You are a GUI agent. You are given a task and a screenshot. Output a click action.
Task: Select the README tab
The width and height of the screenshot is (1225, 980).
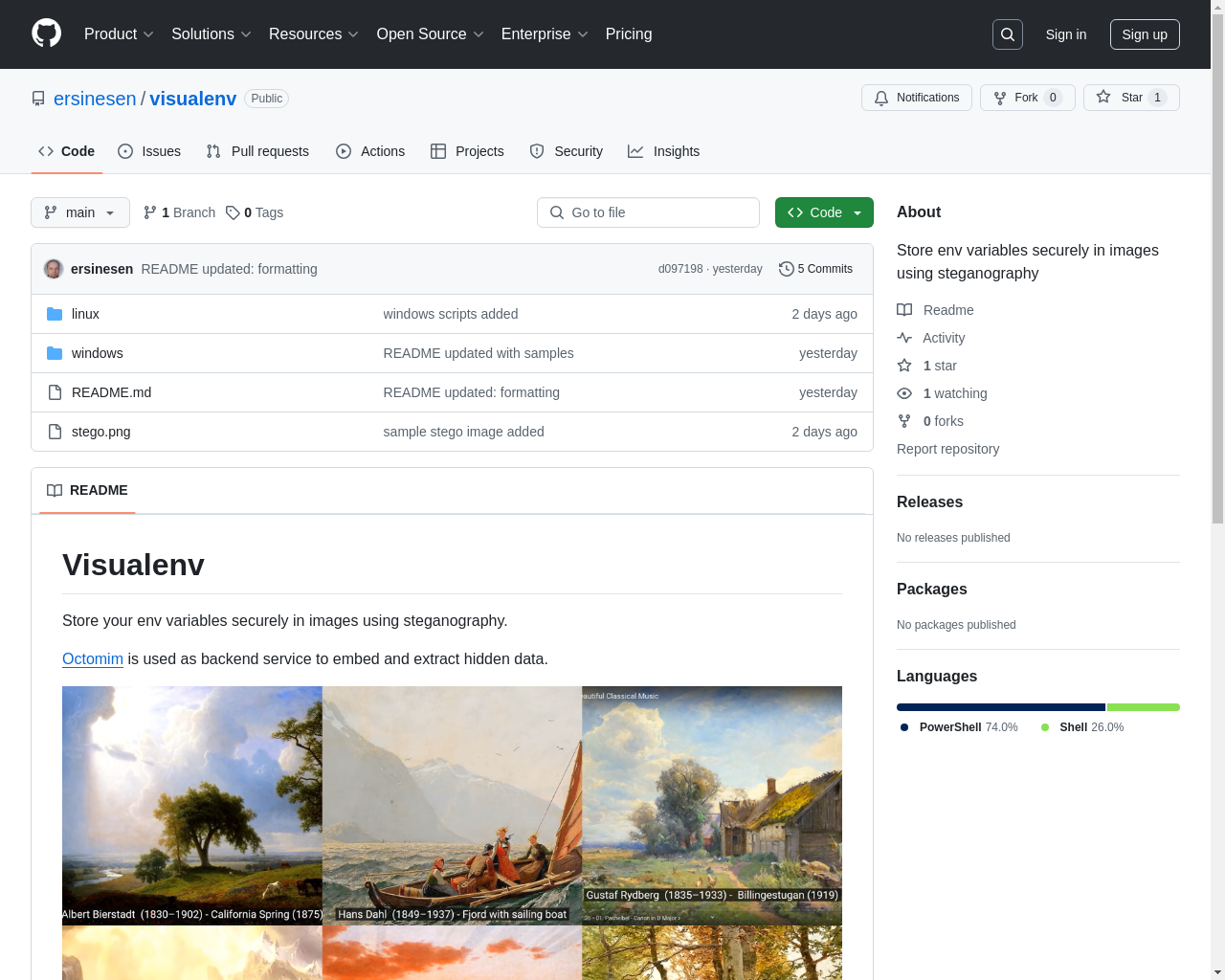coord(87,490)
